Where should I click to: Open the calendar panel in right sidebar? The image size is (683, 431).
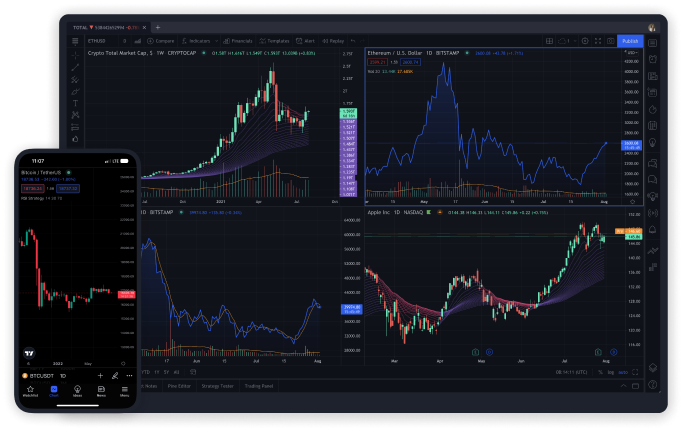click(x=653, y=92)
